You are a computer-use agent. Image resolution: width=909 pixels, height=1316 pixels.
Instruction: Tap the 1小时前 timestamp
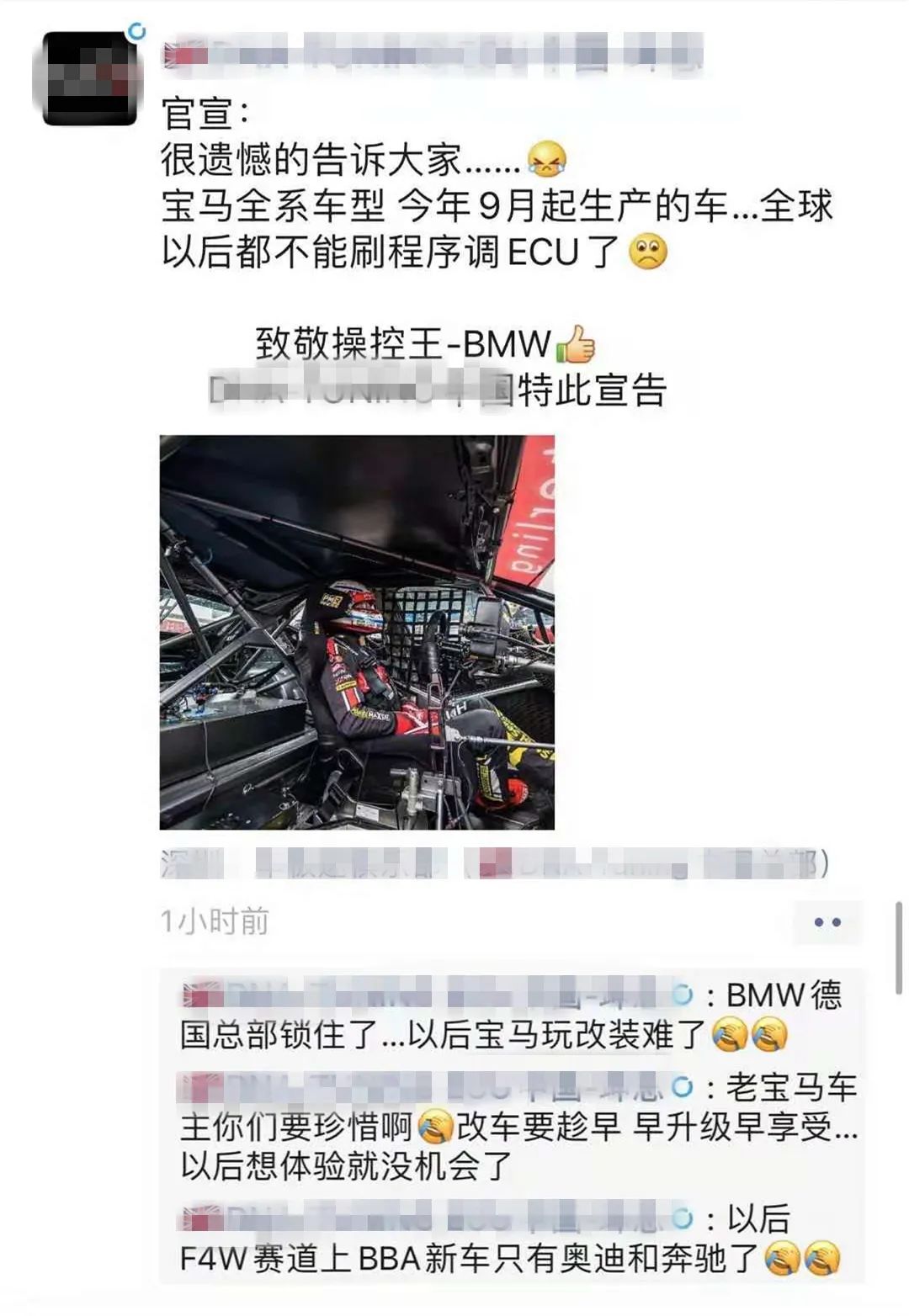pos(215,921)
